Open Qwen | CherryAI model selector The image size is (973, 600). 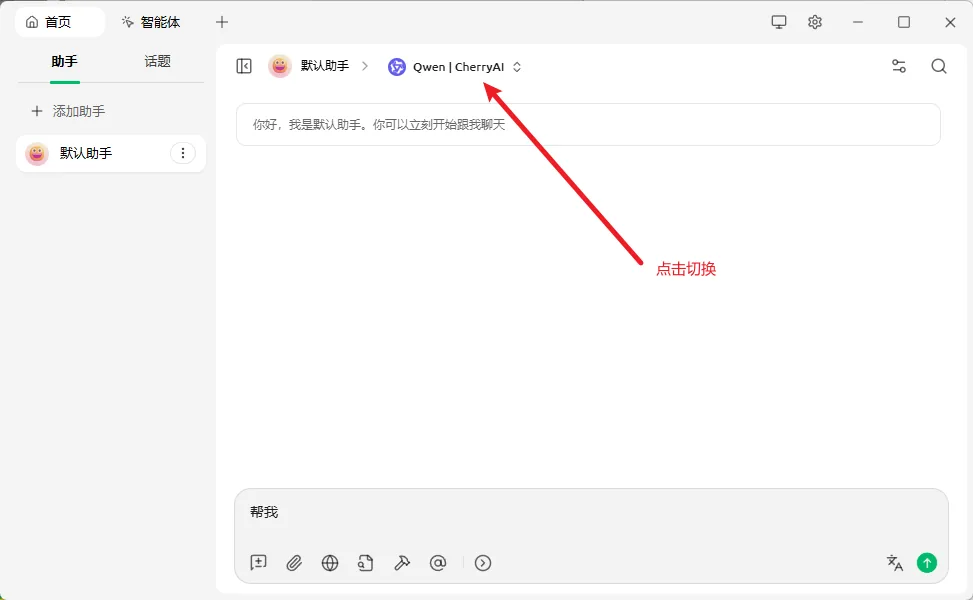(x=455, y=66)
